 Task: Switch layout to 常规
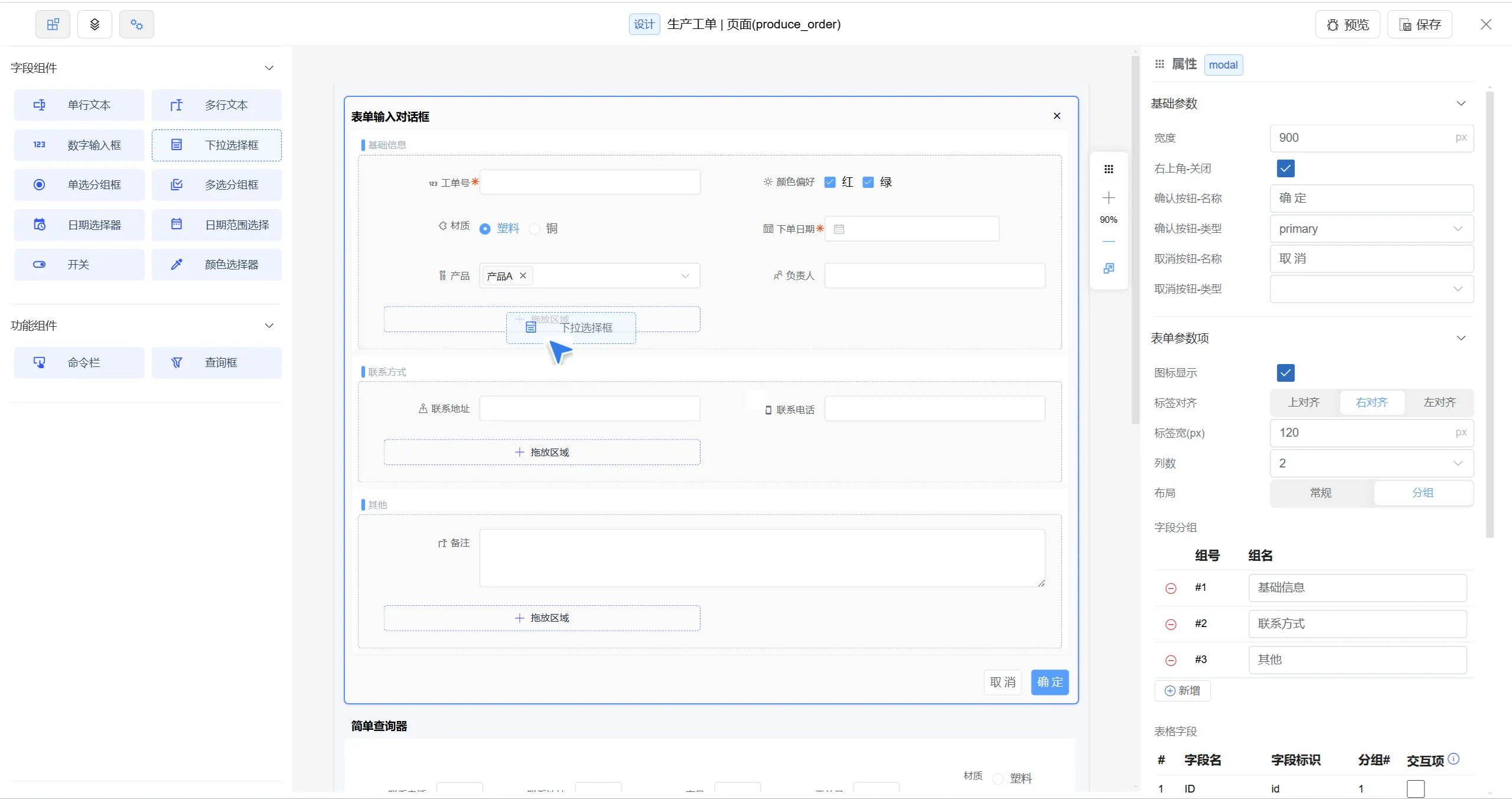(x=1321, y=493)
